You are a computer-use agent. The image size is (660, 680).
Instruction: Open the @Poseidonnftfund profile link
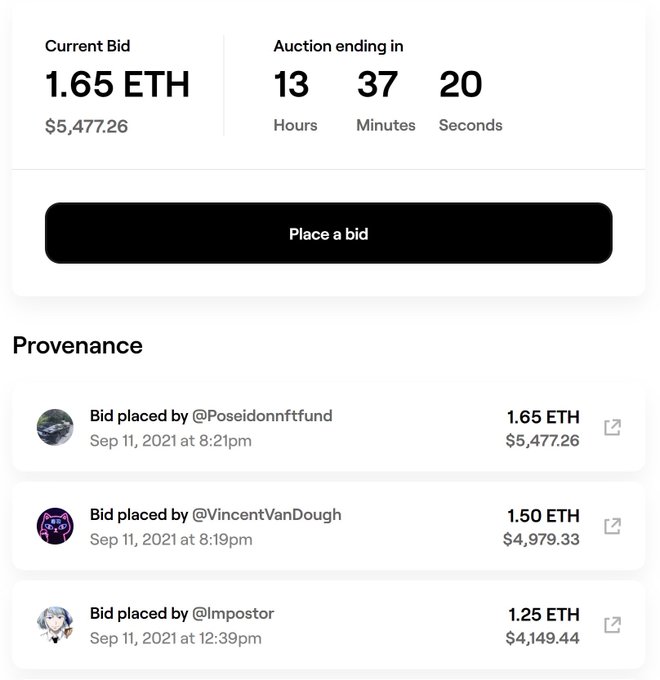click(262, 416)
